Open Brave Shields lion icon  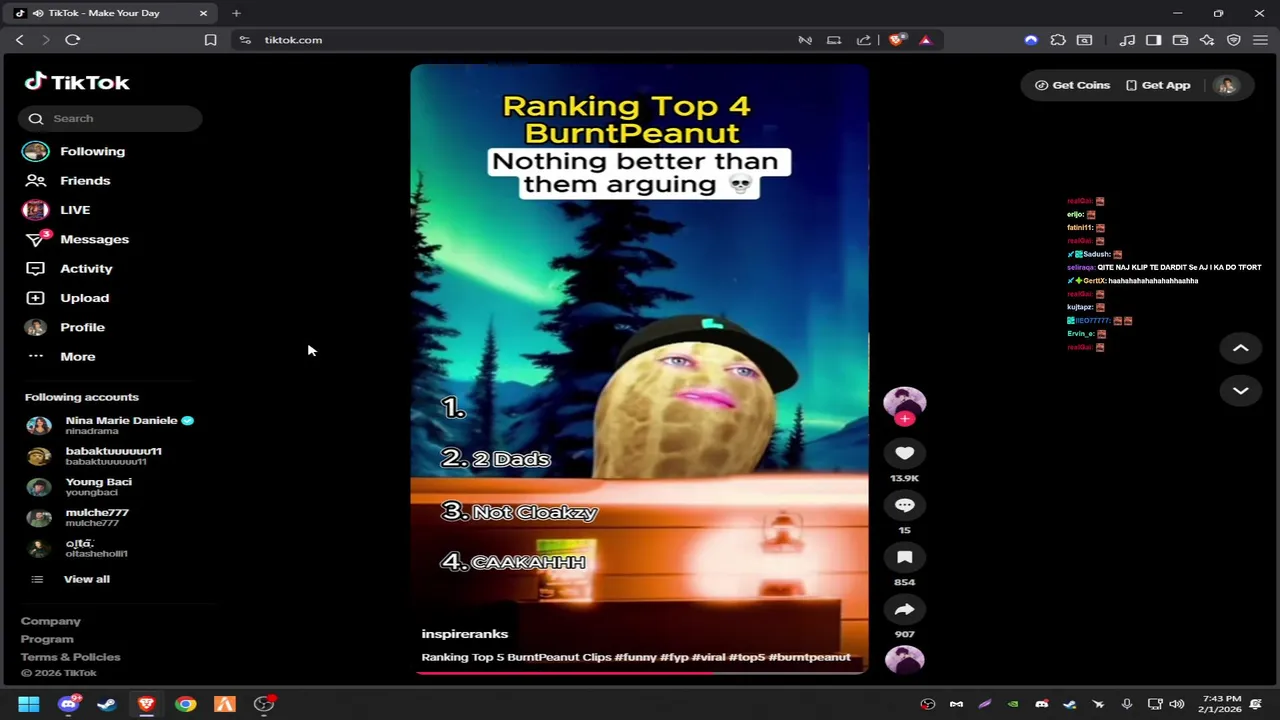(x=897, y=40)
